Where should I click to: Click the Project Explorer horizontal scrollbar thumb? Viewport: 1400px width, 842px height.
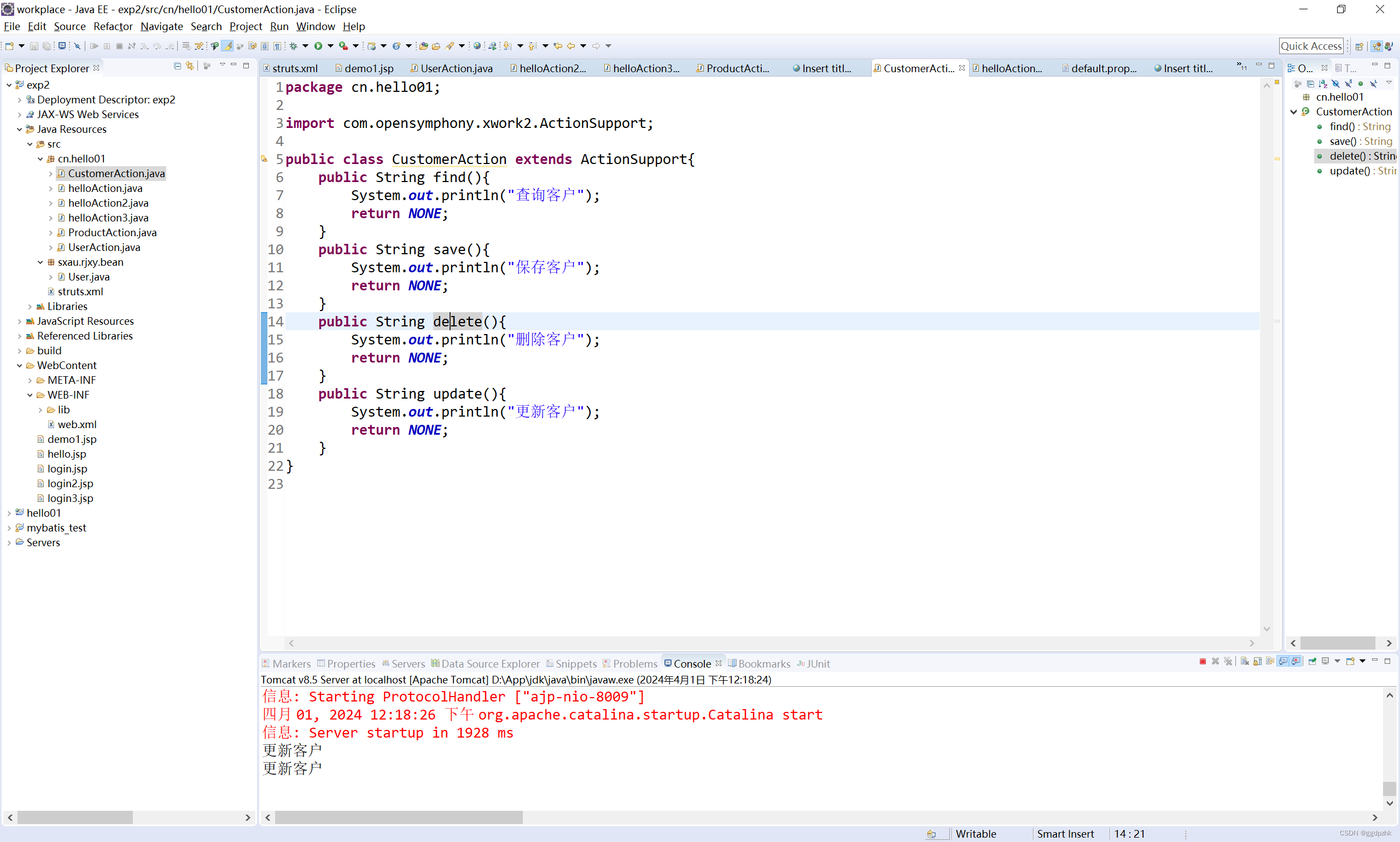(x=75, y=817)
